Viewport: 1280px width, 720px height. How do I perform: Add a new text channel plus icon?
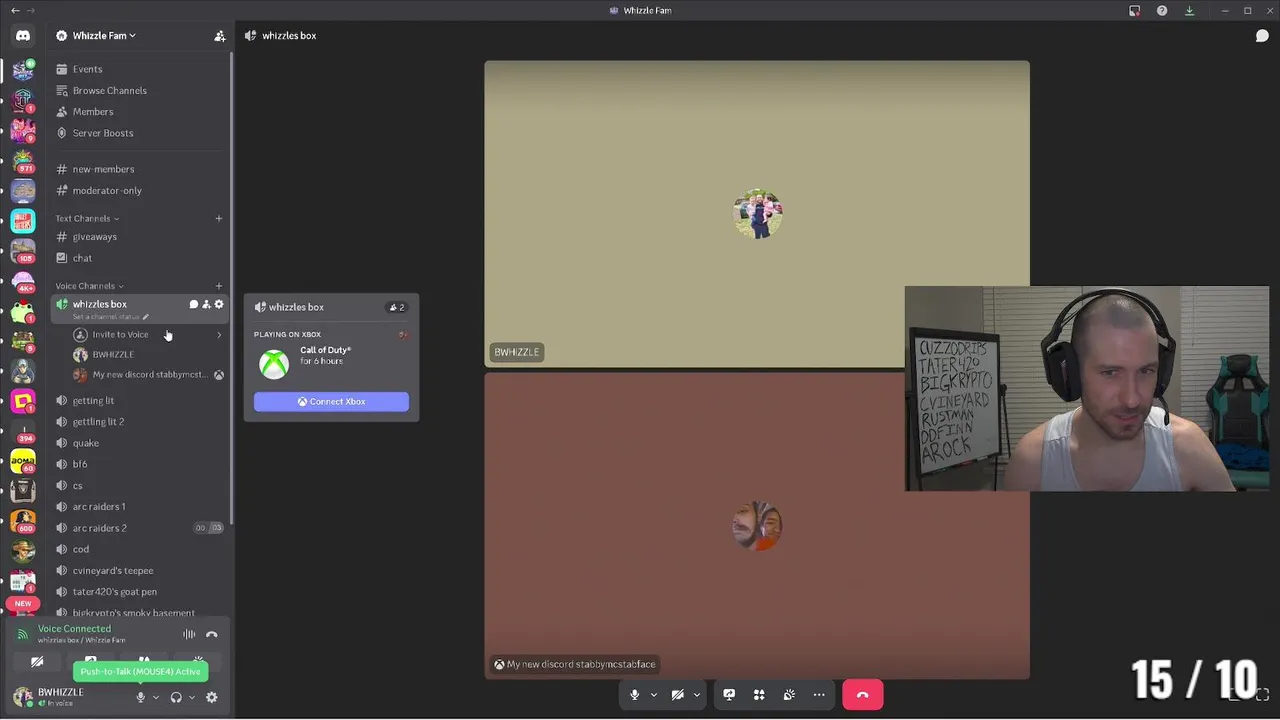tap(219, 218)
